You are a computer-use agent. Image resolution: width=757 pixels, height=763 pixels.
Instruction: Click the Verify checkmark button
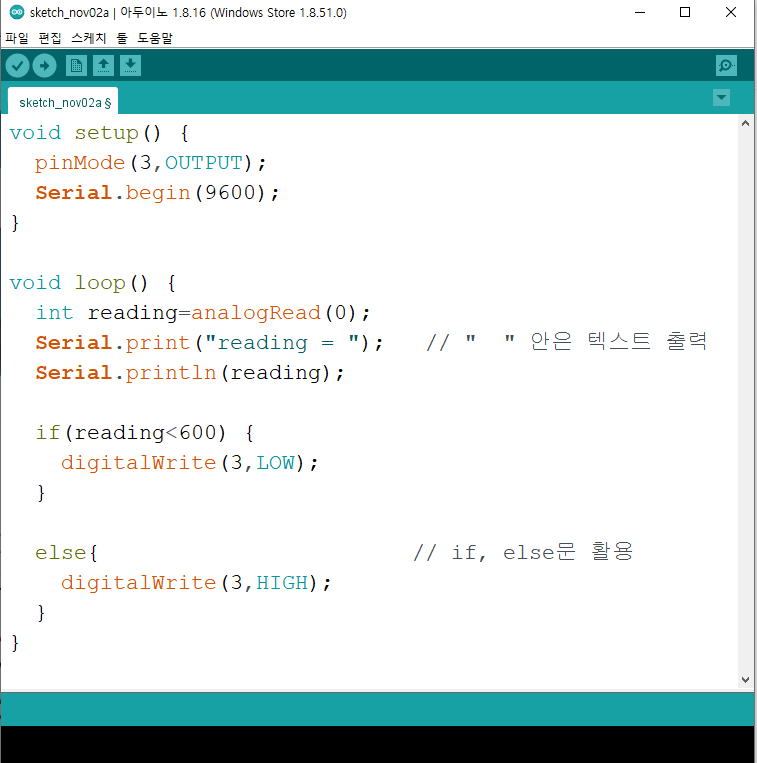click(x=18, y=66)
